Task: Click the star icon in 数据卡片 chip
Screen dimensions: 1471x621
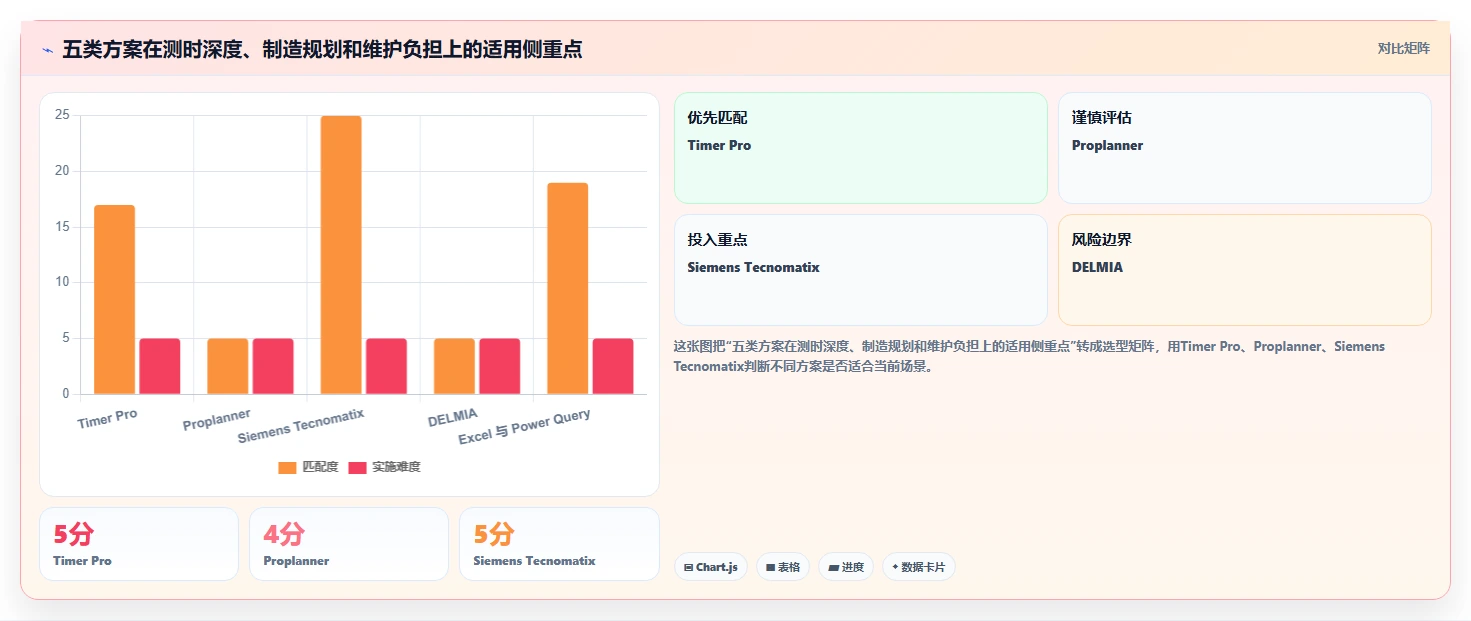Action: [895, 567]
